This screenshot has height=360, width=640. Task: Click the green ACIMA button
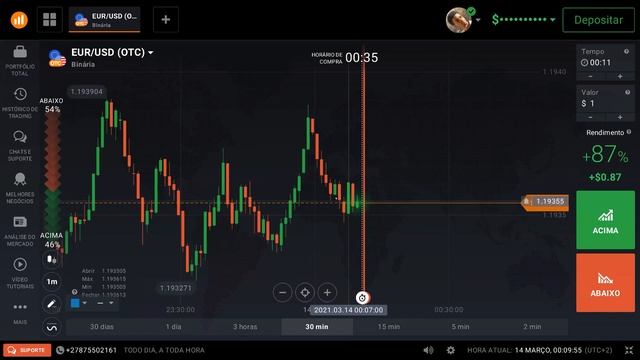(x=605, y=220)
